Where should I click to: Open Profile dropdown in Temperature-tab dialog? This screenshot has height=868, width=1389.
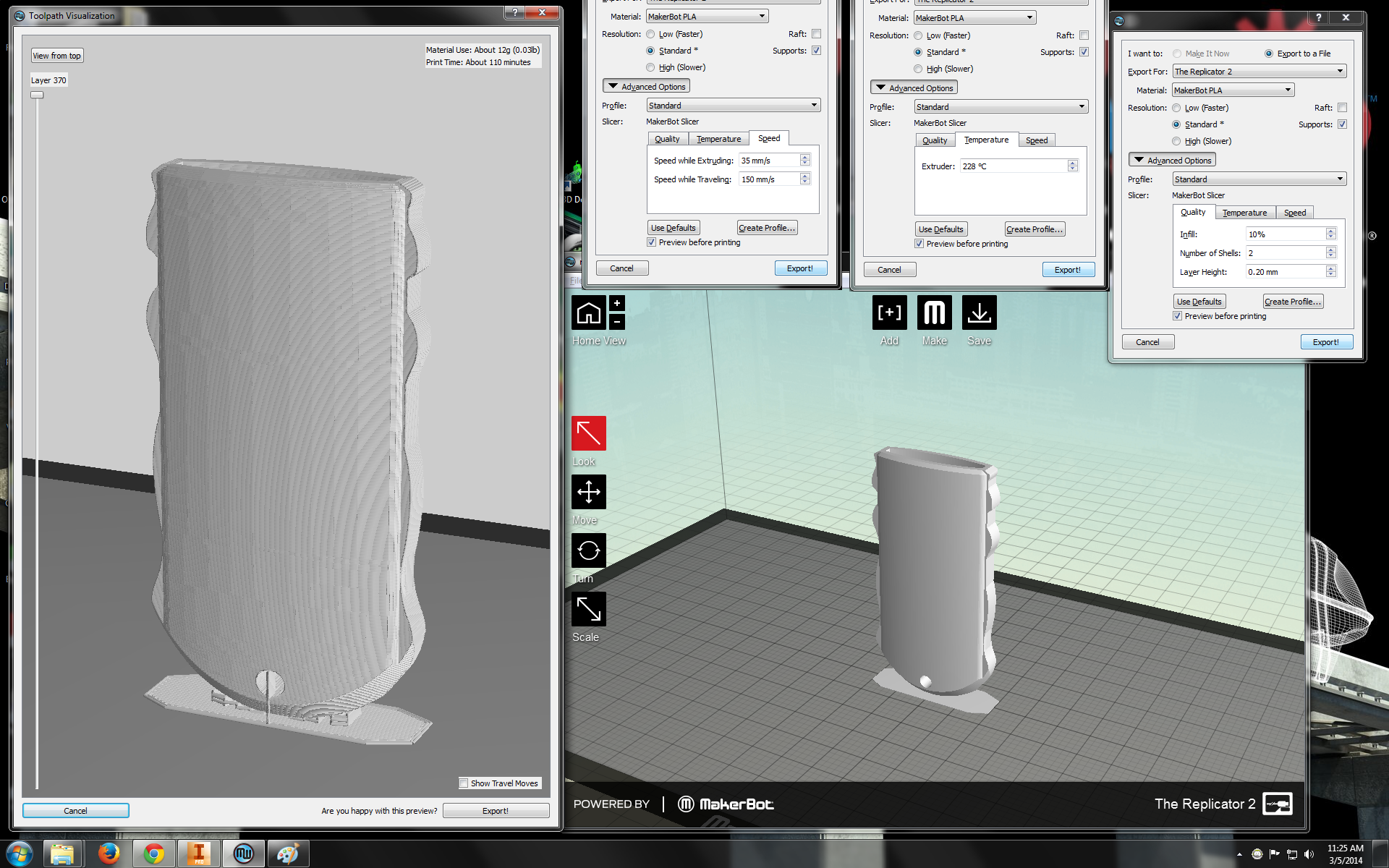[1001, 107]
